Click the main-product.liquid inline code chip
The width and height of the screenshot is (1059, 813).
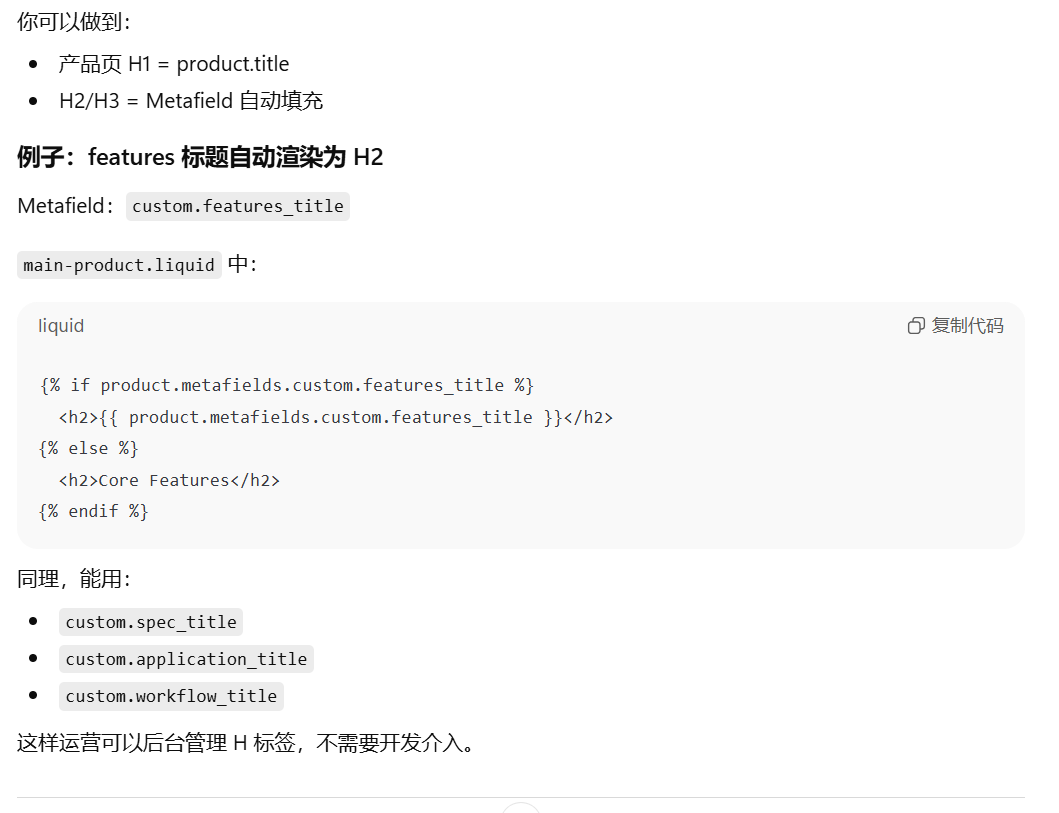pyautogui.click(x=119, y=265)
